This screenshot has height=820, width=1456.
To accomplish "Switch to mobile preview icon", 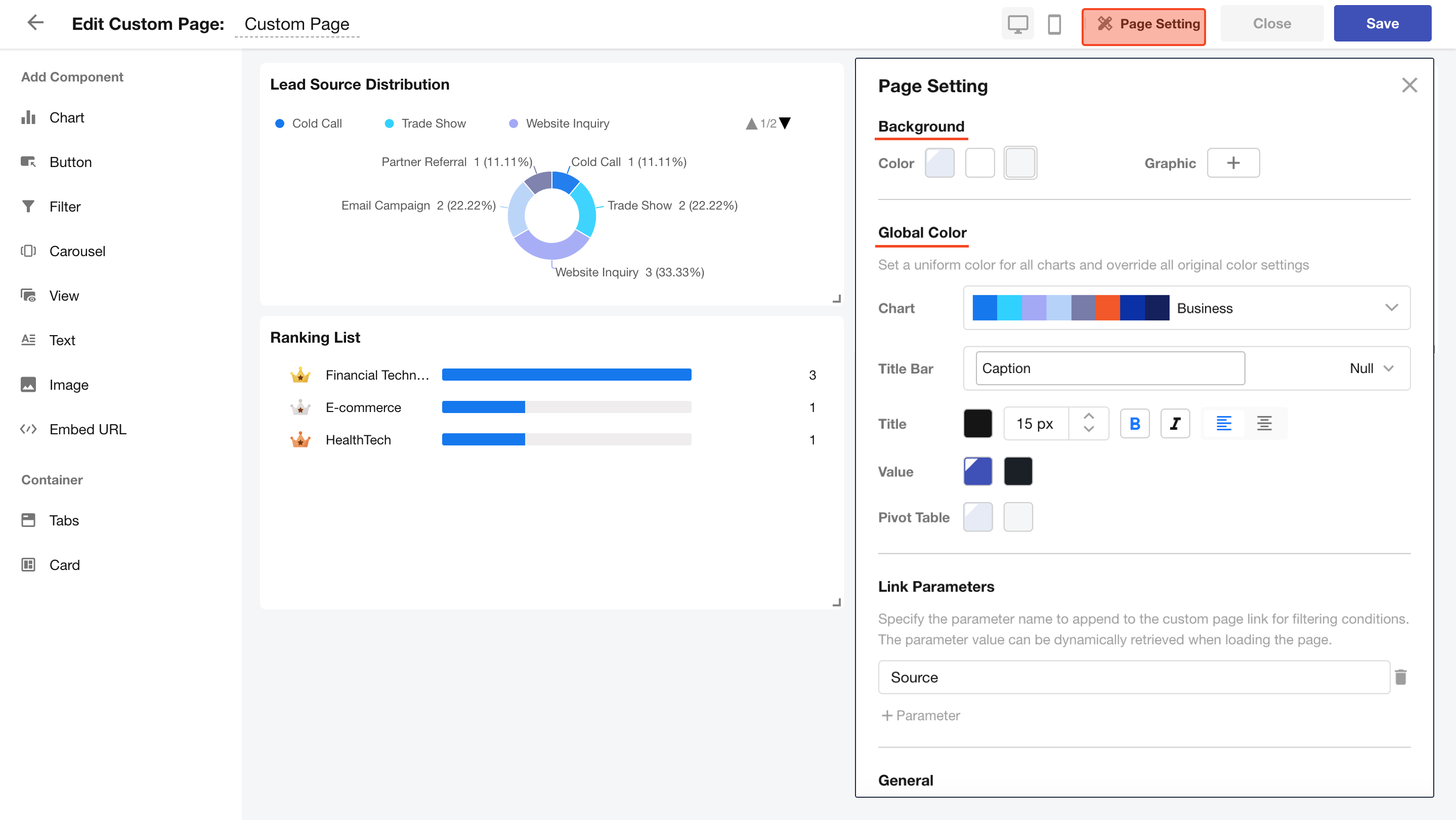I will pyautogui.click(x=1054, y=24).
